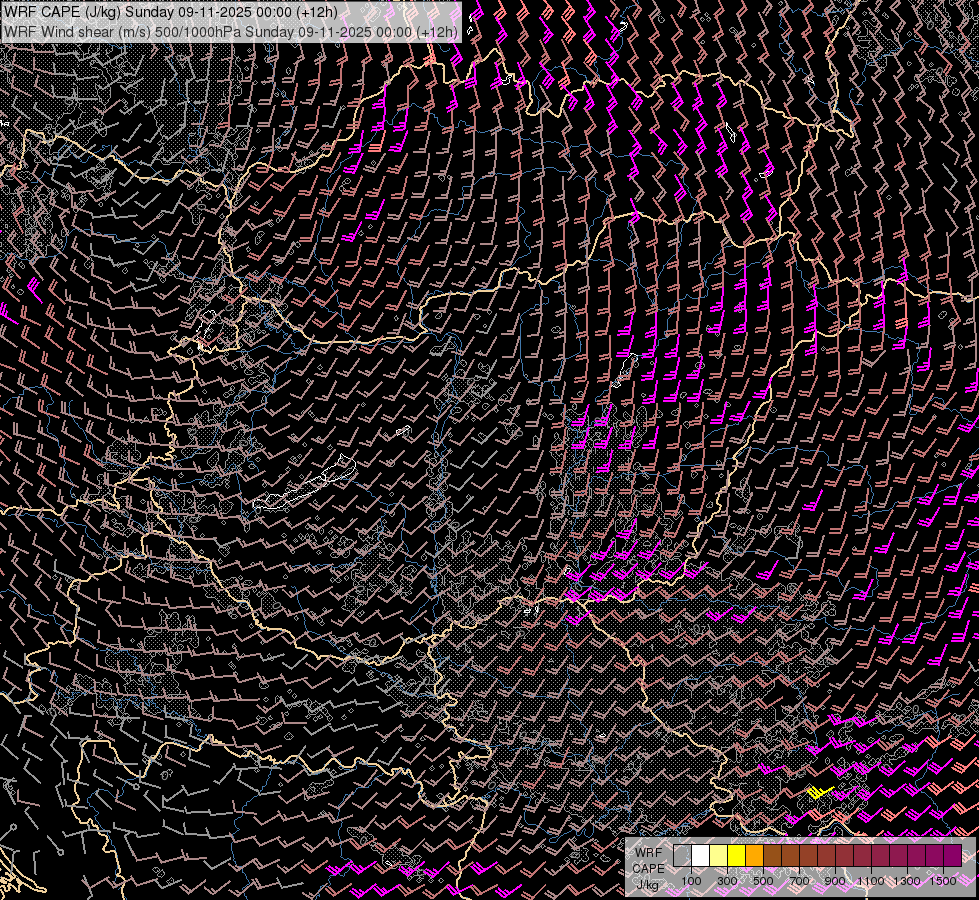Click the white CAPE legend swatch
Viewport: 979px width, 900px height.
tap(701, 855)
